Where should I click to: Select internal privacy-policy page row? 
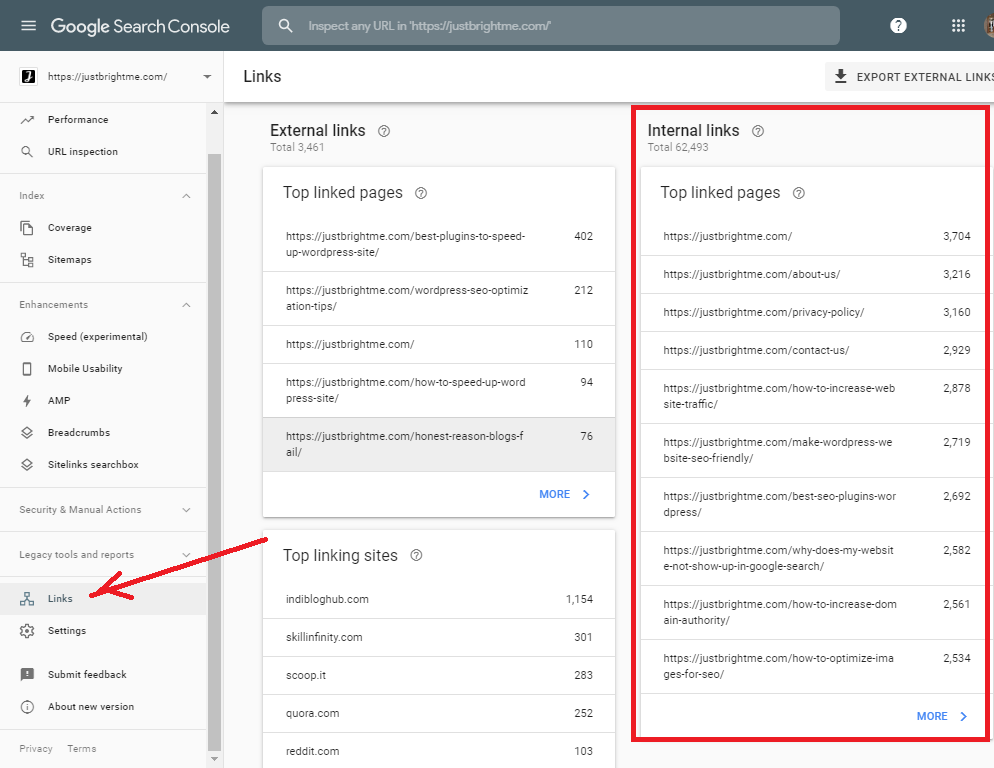pos(813,313)
